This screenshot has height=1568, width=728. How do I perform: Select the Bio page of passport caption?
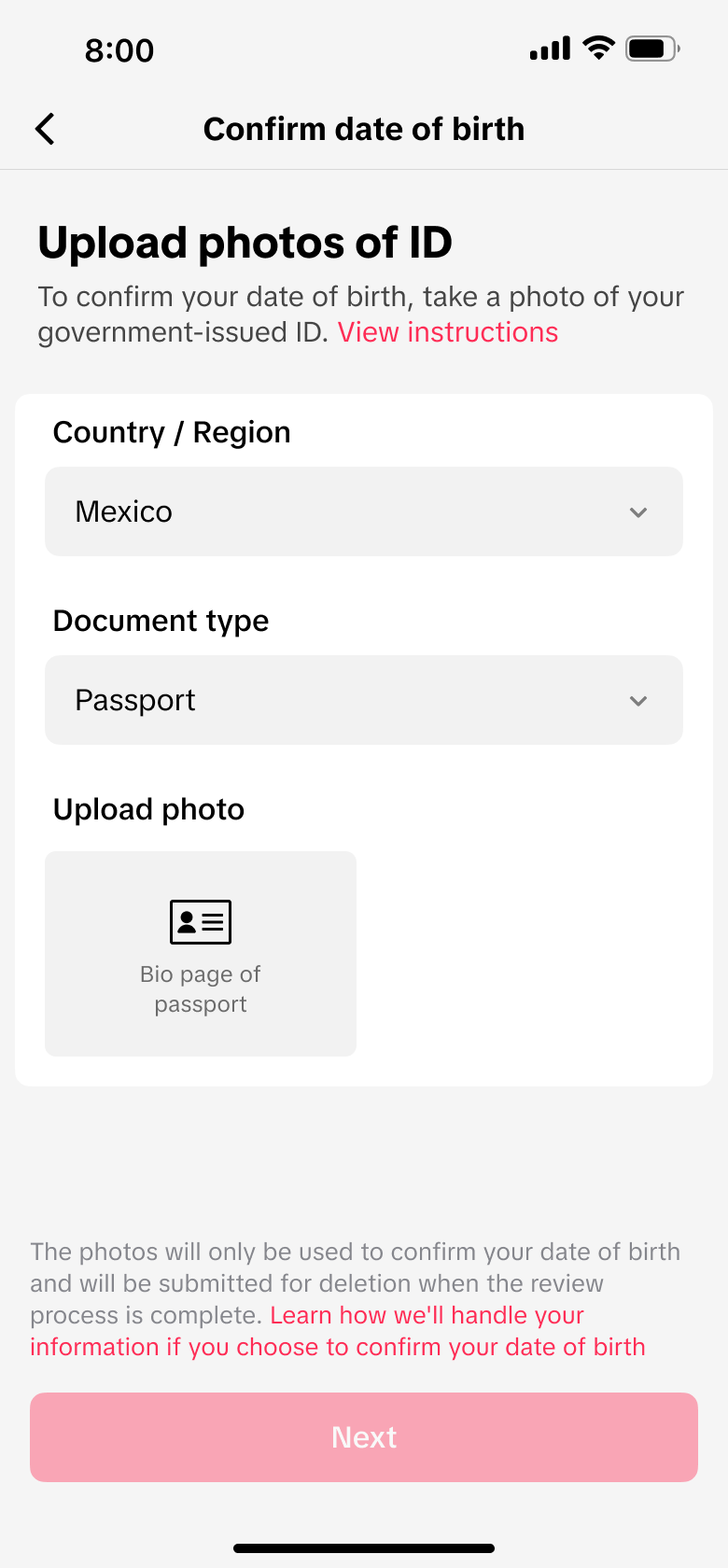pyautogui.click(x=201, y=989)
